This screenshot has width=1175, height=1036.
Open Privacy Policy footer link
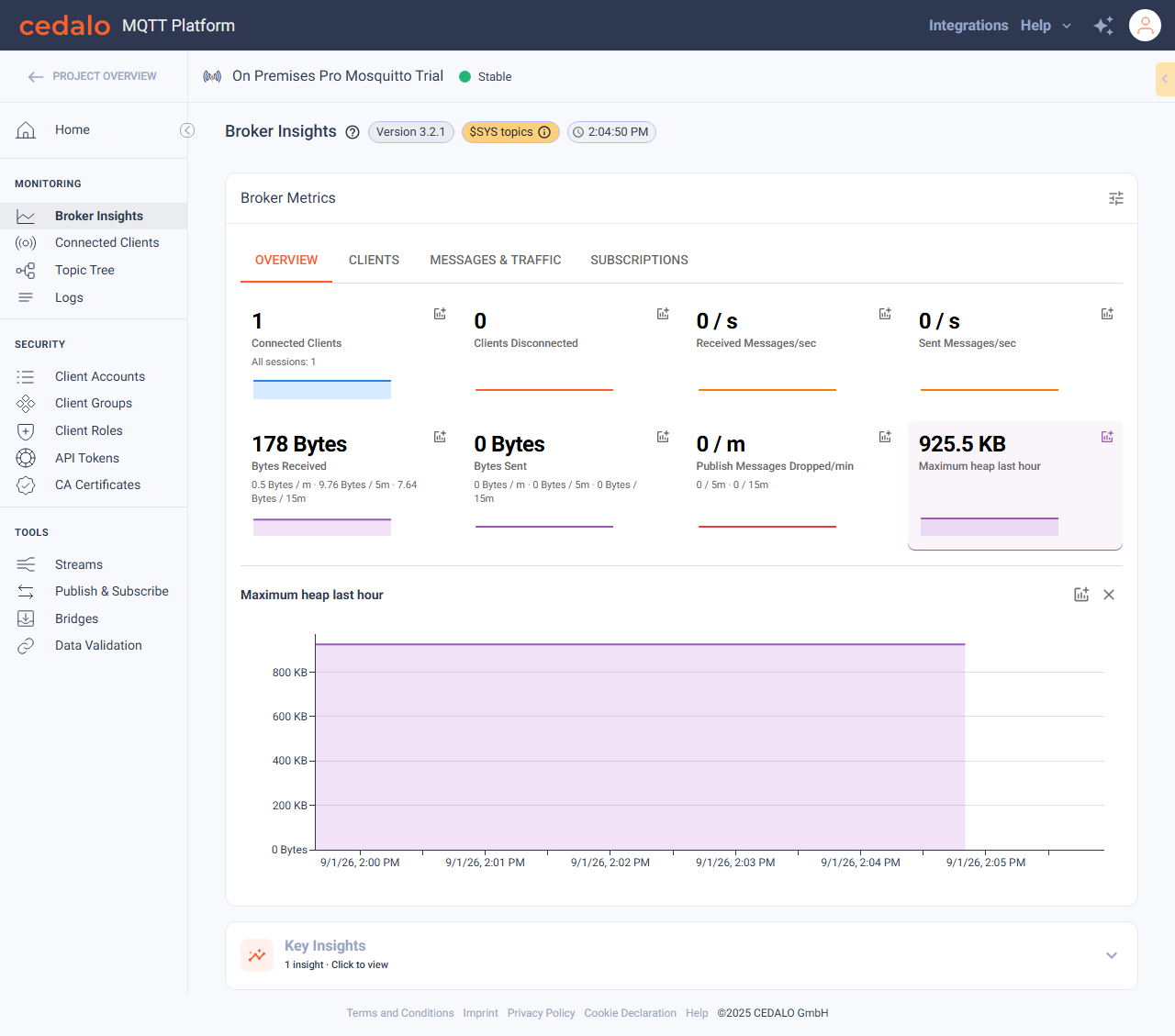pos(542,1013)
